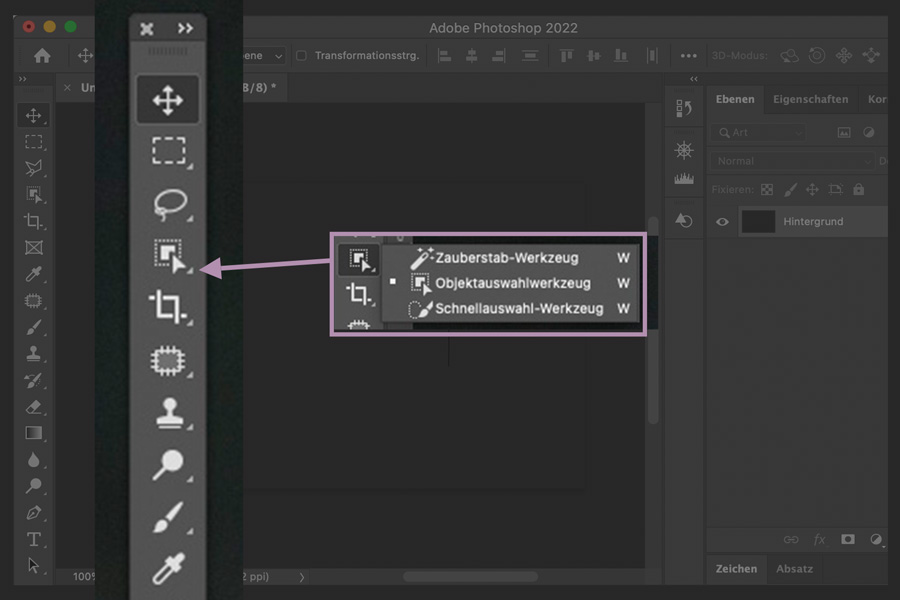Select the Crop tool in the enlarged toolbar
Viewport: 900px width, 600px height.
click(168, 306)
